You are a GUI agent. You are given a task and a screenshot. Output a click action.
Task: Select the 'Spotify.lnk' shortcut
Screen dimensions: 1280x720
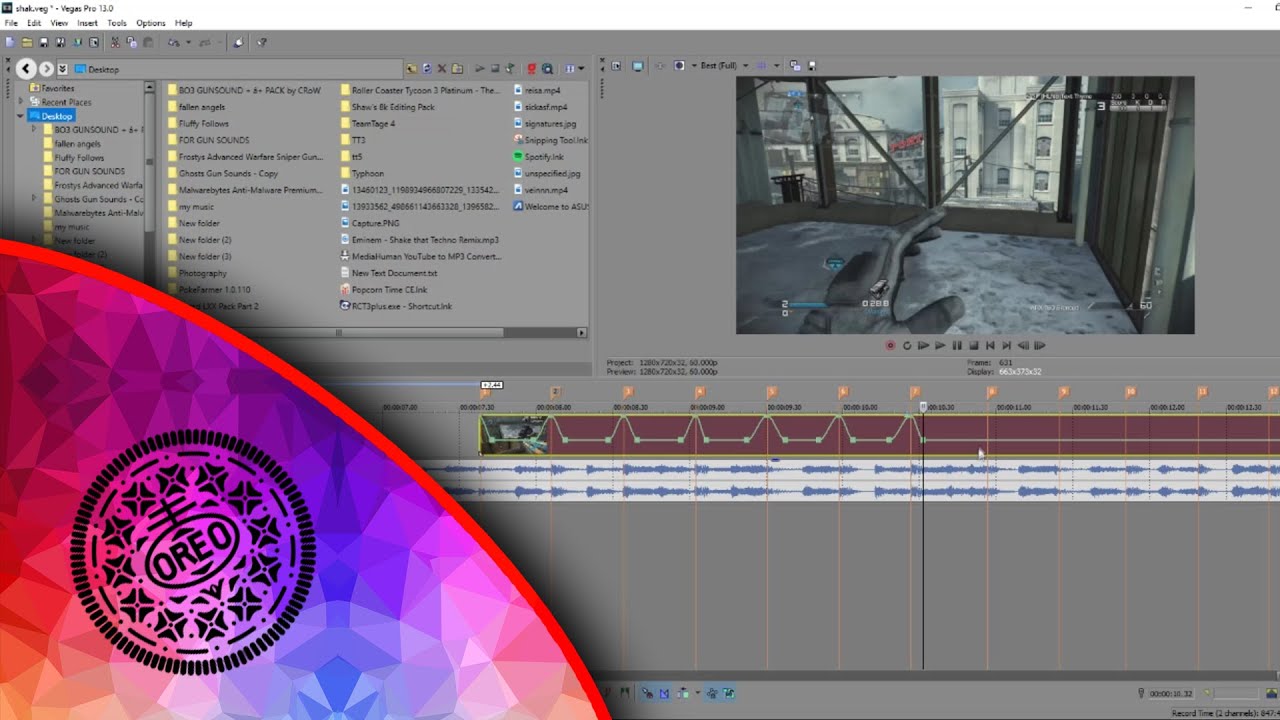539,157
